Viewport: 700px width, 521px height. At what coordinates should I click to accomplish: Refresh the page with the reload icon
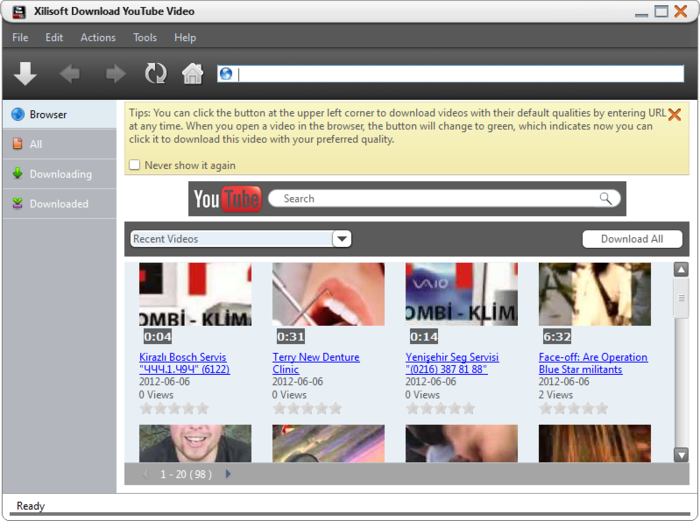pos(155,73)
